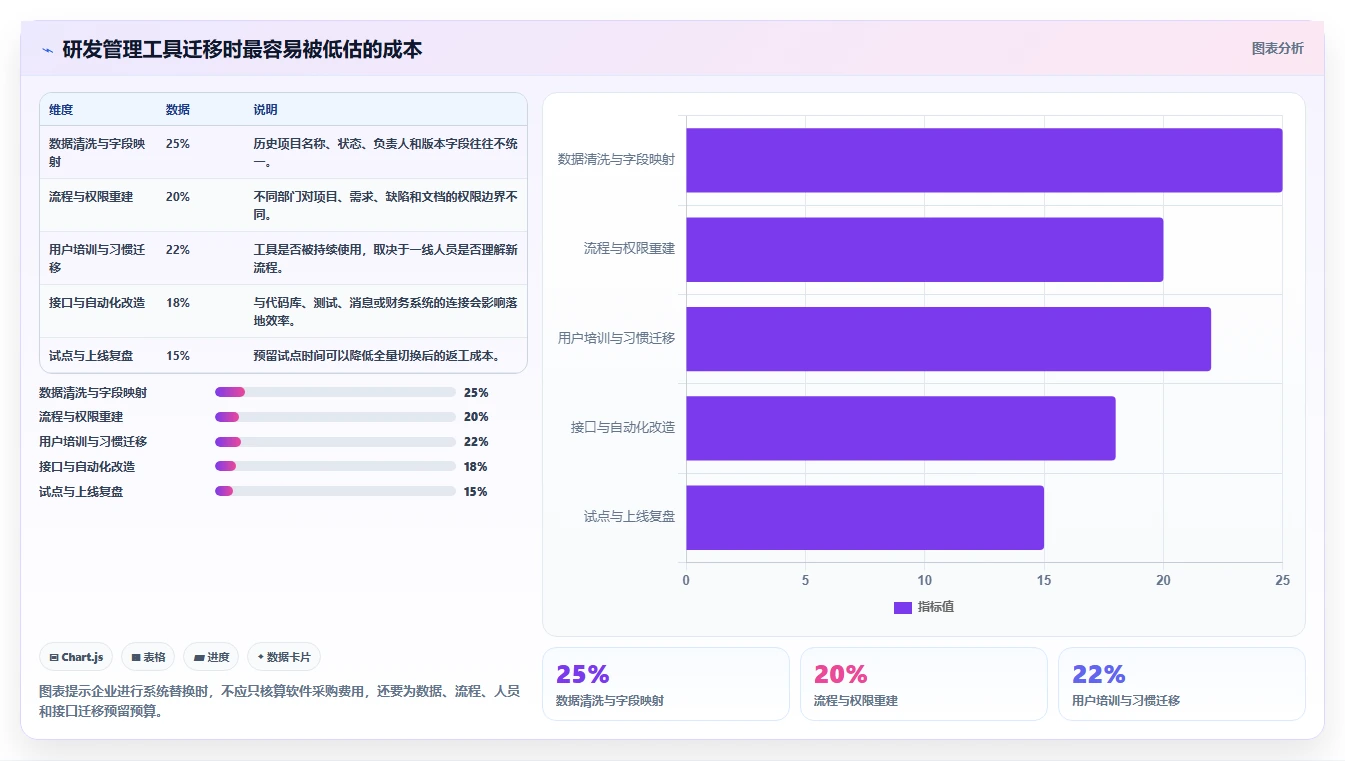Click the 接口与自动化改造 progress bar
This screenshot has height=761, width=1345.
click(x=335, y=467)
